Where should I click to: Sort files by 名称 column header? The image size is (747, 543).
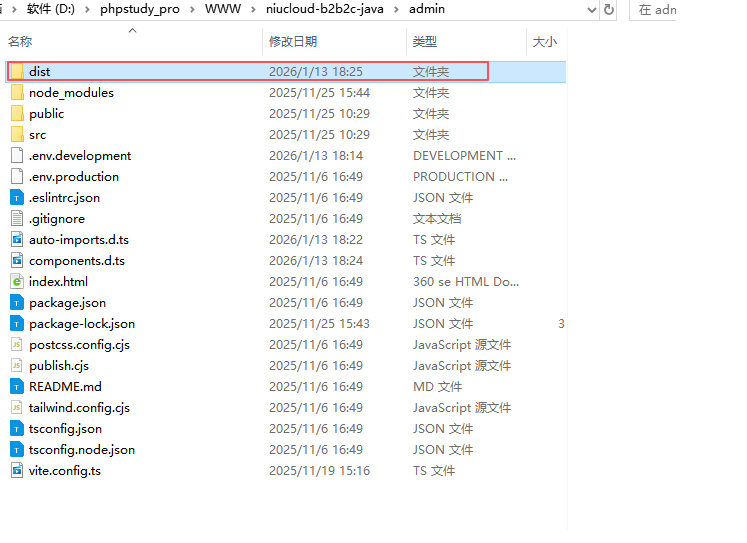point(20,42)
